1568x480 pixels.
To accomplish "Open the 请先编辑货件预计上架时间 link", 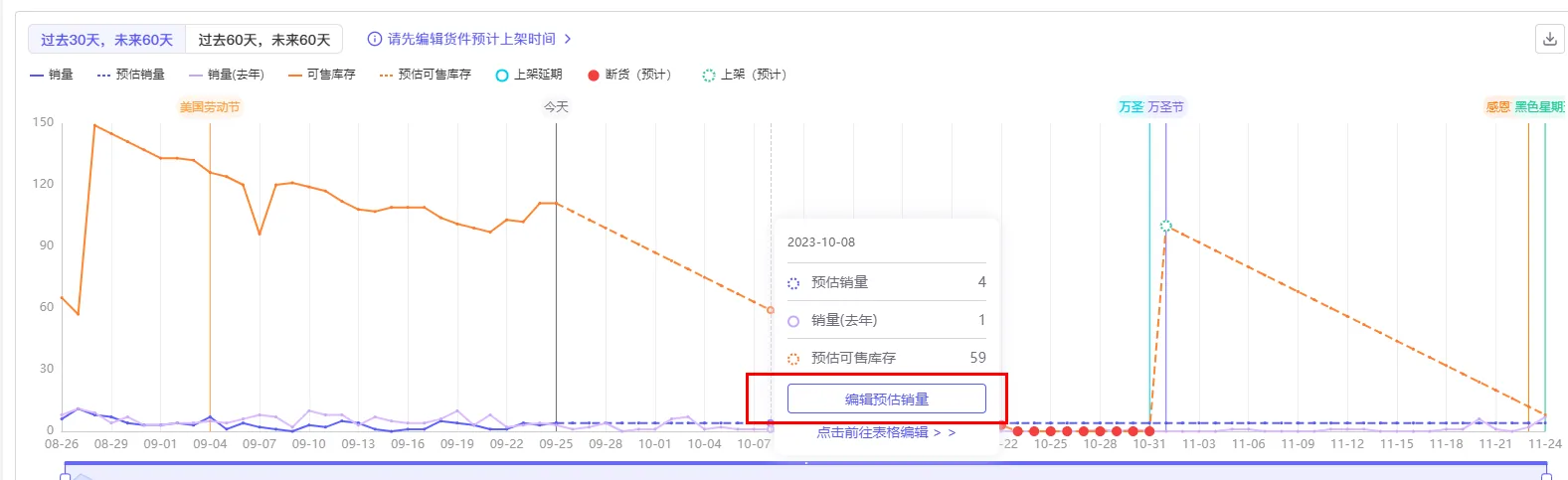I will coord(471,39).
